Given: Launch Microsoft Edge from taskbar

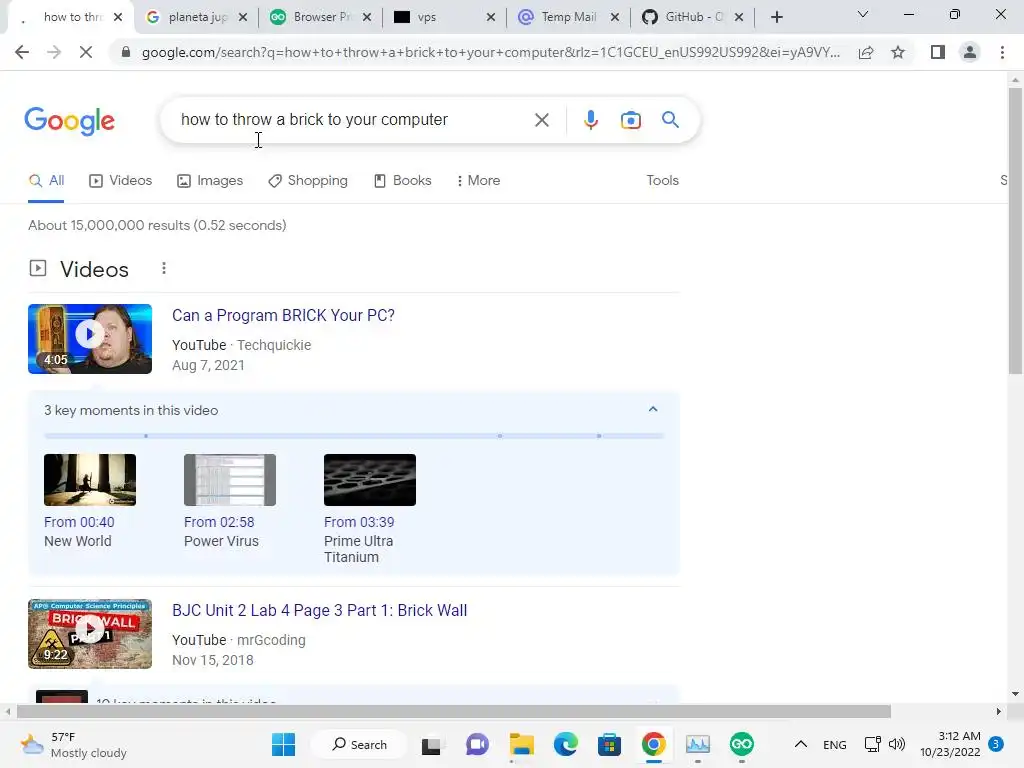Looking at the screenshot, I should [566, 744].
